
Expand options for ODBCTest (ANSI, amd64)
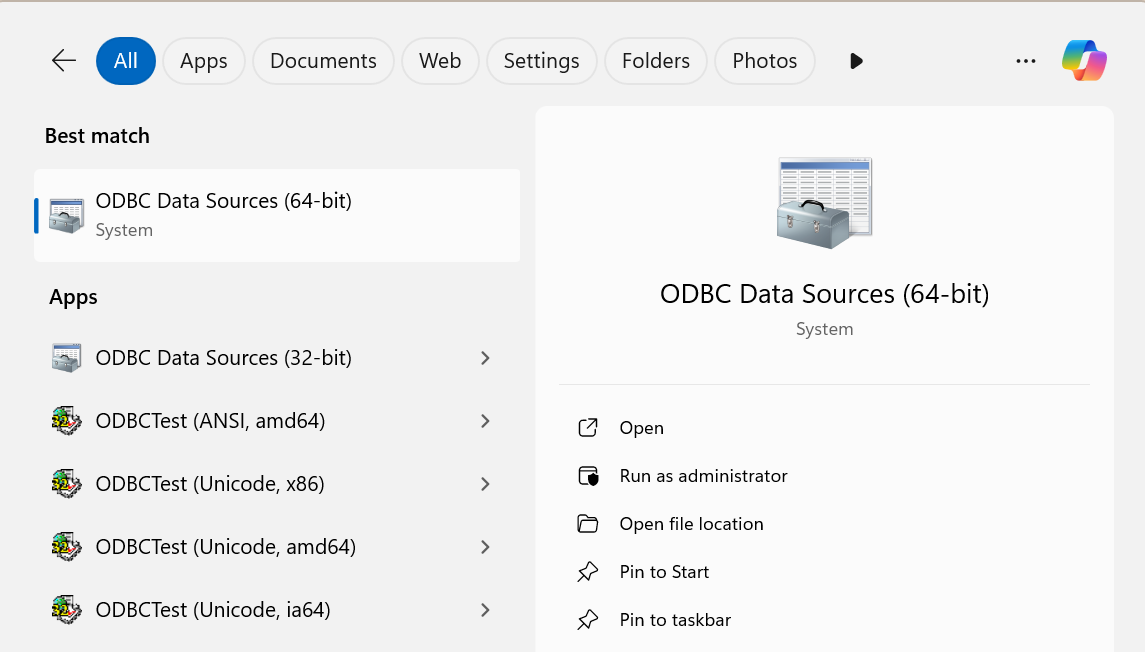(485, 420)
